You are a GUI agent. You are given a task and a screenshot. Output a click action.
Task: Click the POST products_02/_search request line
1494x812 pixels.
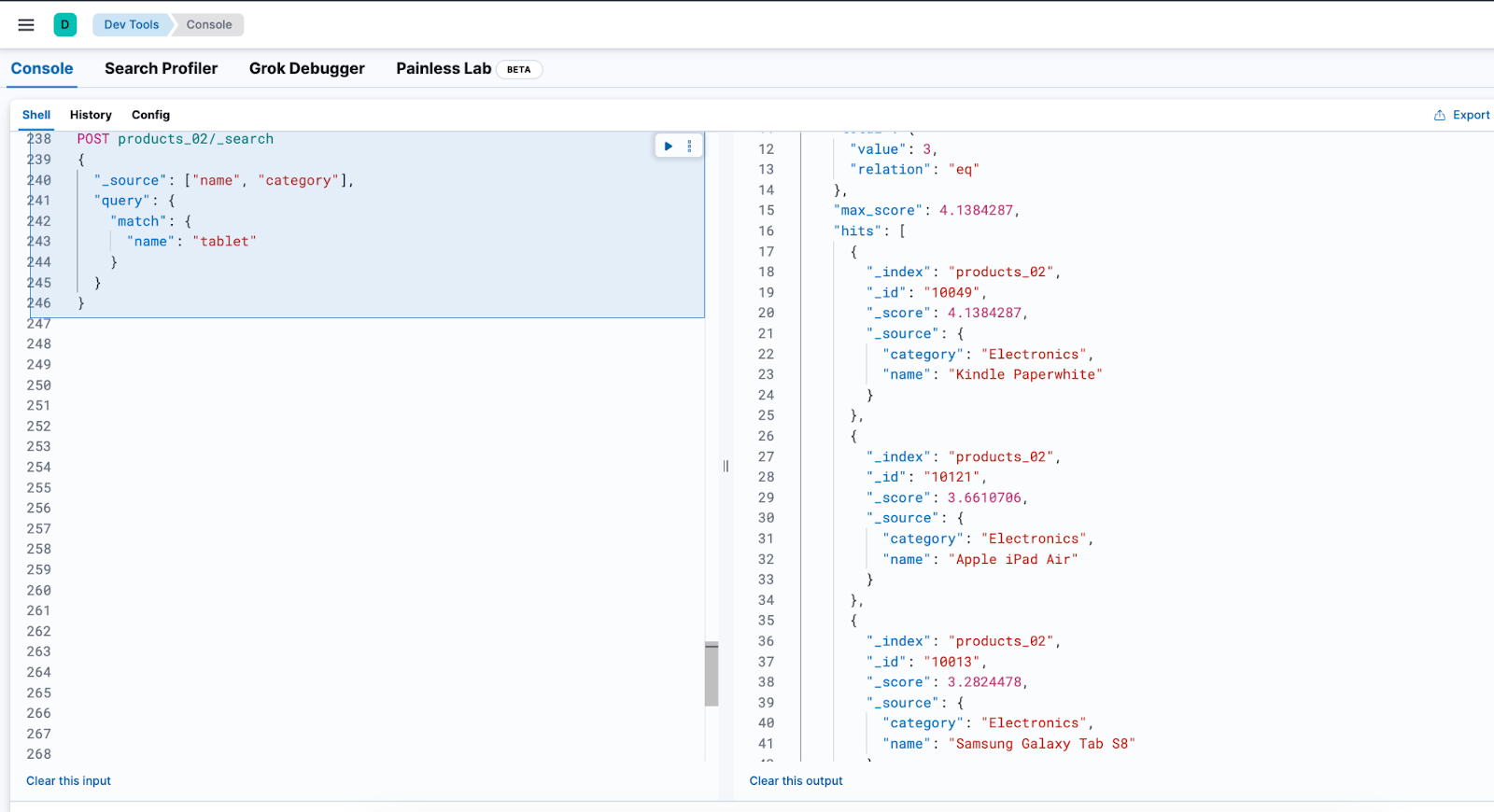click(x=176, y=139)
